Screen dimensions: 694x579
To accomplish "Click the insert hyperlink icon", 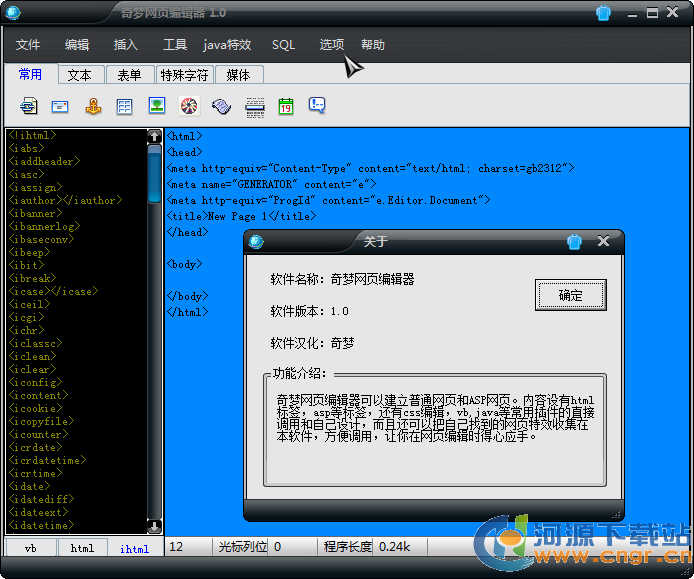I will pos(29,106).
